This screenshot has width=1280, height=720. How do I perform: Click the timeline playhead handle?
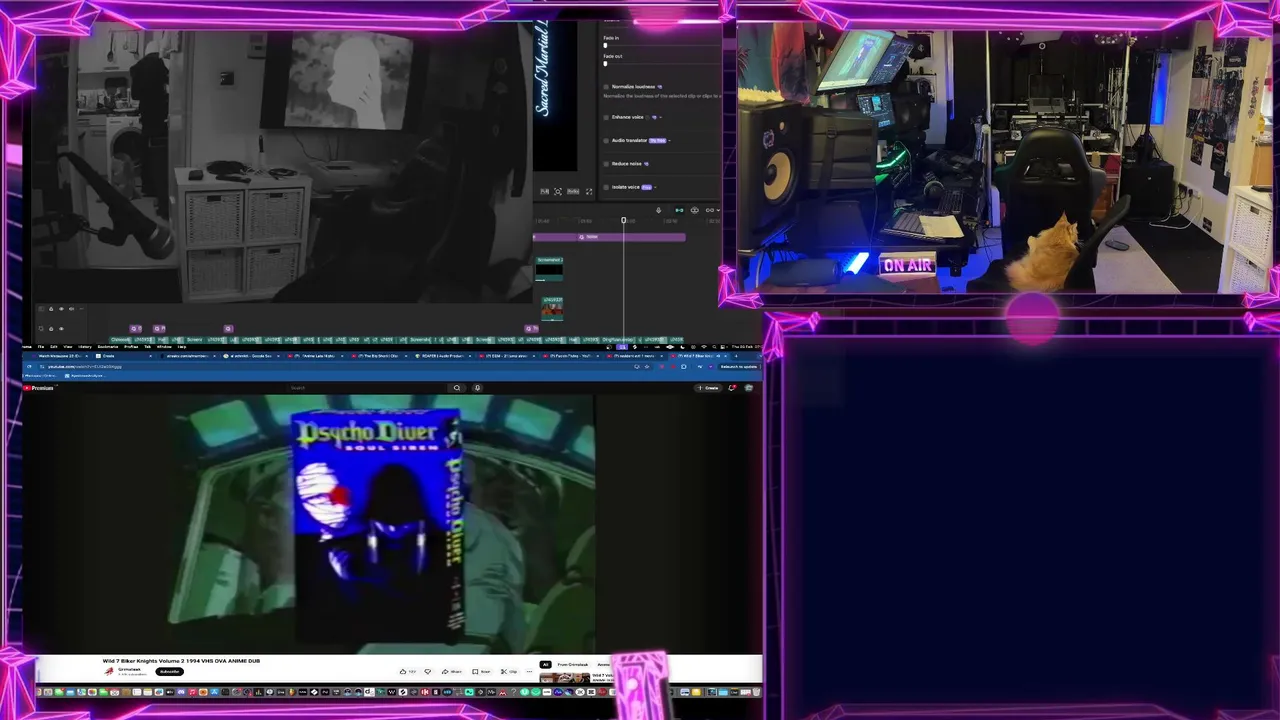coord(623,220)
